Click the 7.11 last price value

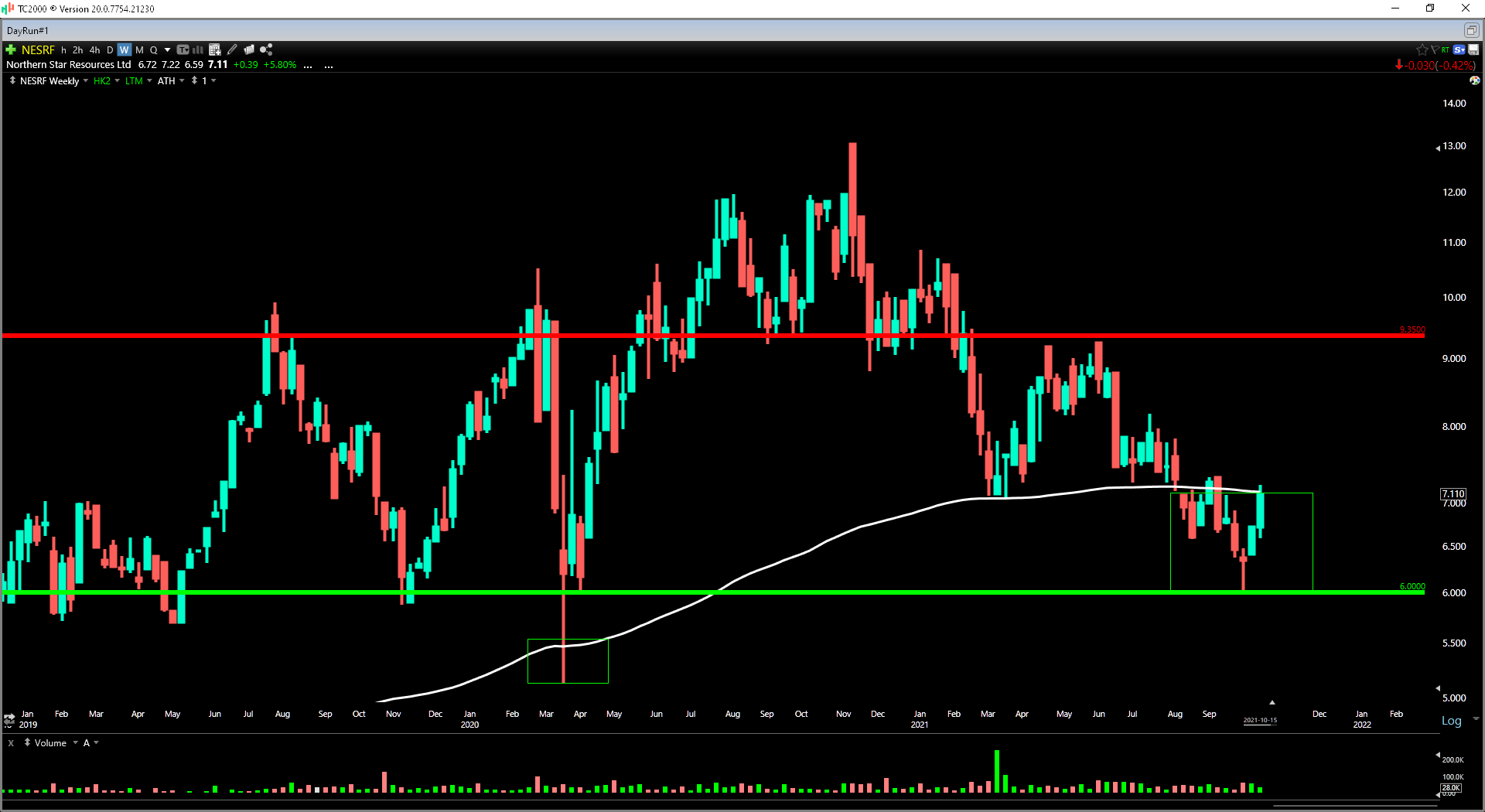(x=218, y=65)
